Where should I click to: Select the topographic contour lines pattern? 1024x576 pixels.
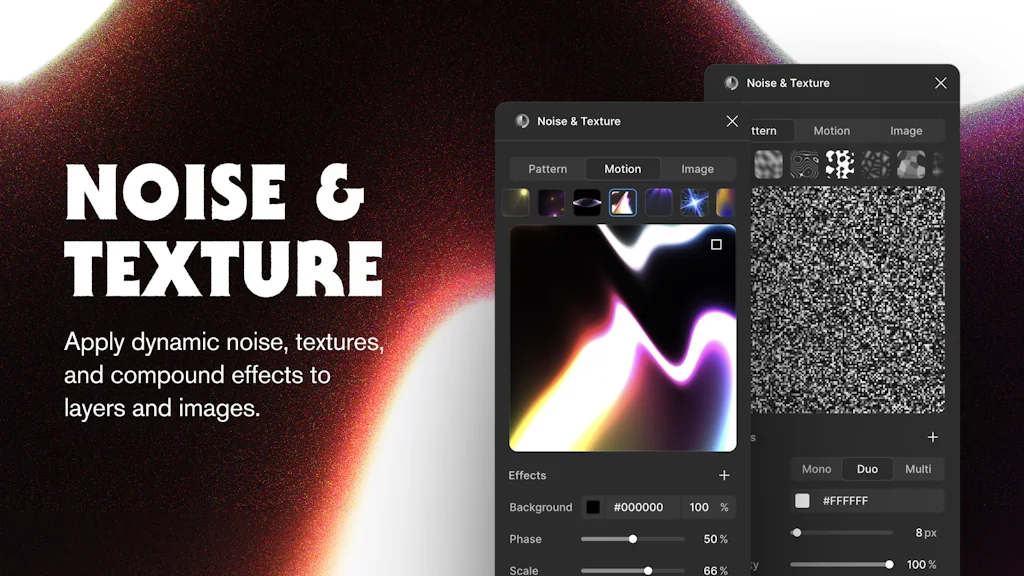(804, 164)
